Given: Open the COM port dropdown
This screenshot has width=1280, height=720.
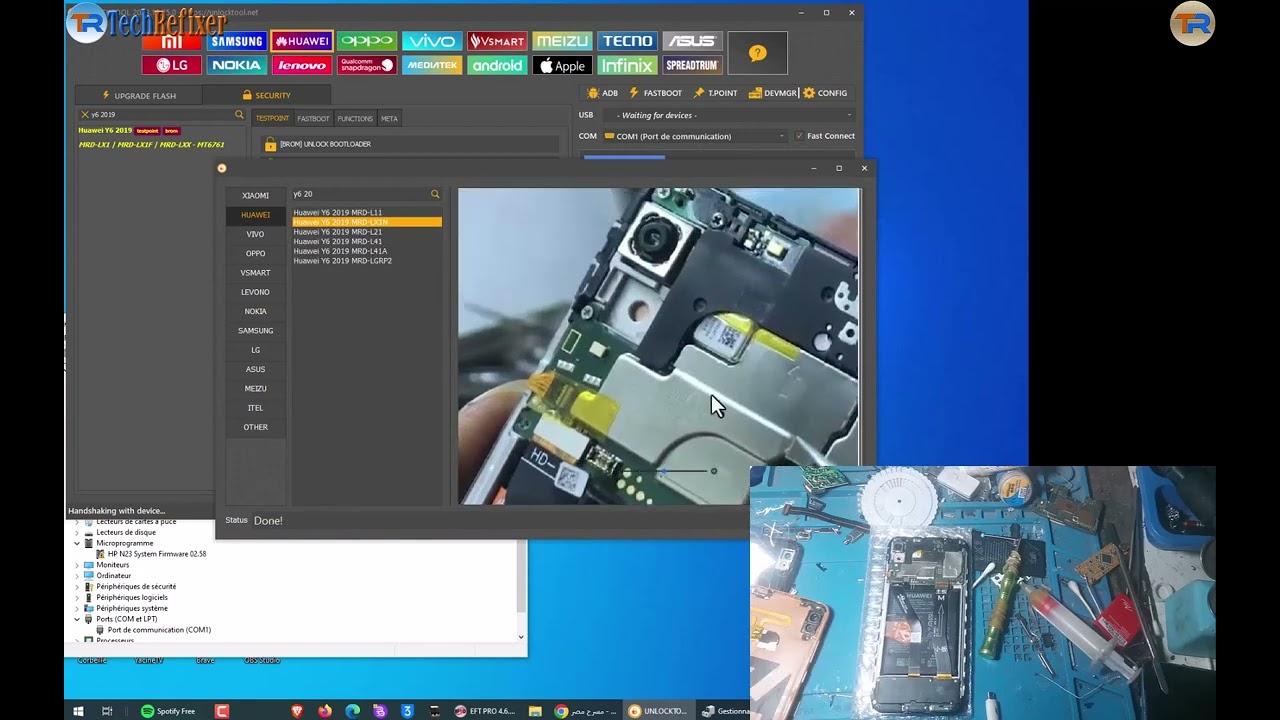Looking at the screenshot, I should [695, 136].
